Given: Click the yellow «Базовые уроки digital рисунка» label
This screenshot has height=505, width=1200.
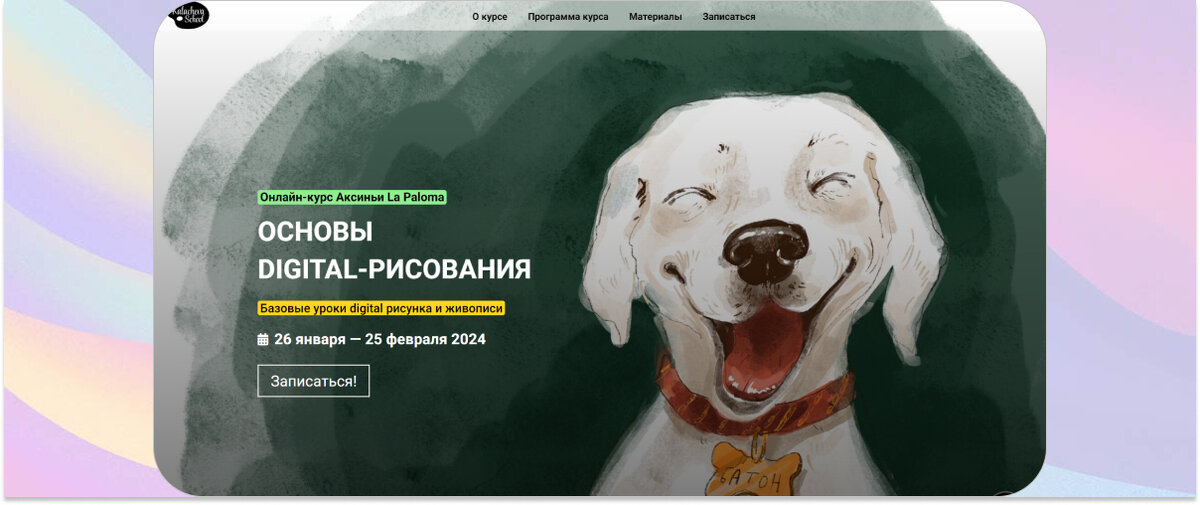Looking at the screenshot, I should click(381, 309).
